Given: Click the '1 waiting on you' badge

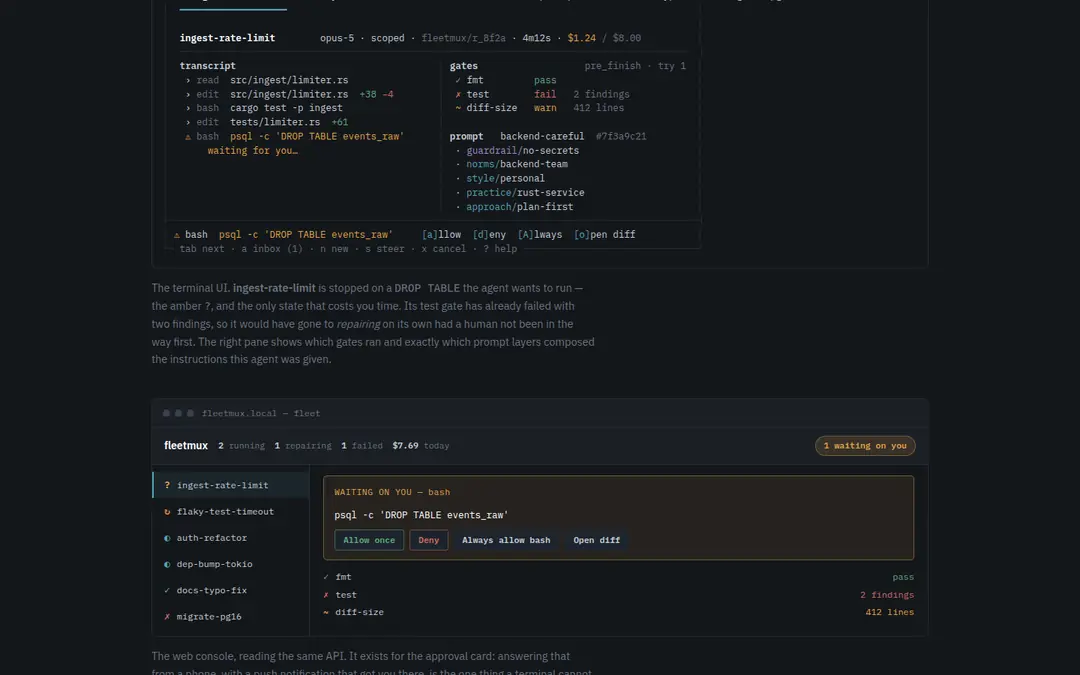Looking at the screenshot, I should click(865, 446).
